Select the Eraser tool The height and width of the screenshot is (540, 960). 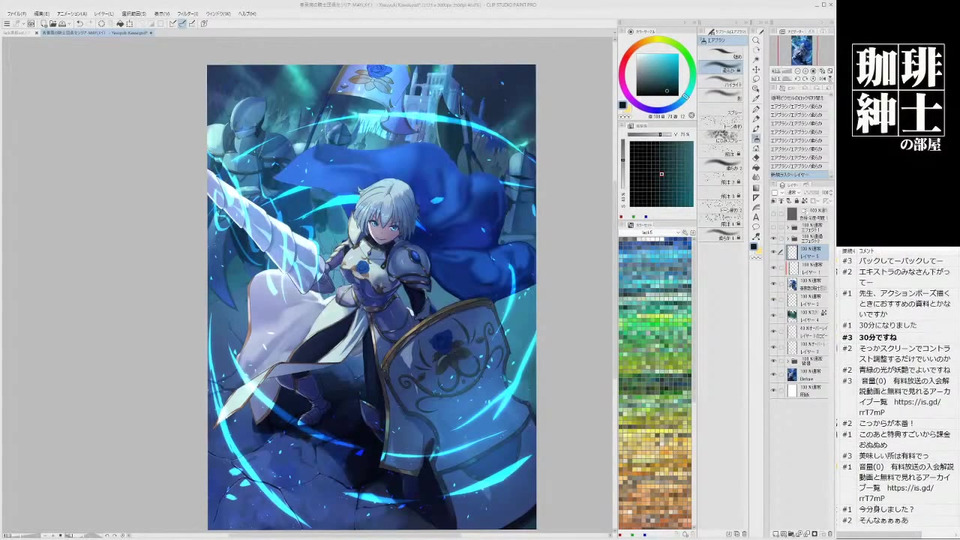click(756, 158)
